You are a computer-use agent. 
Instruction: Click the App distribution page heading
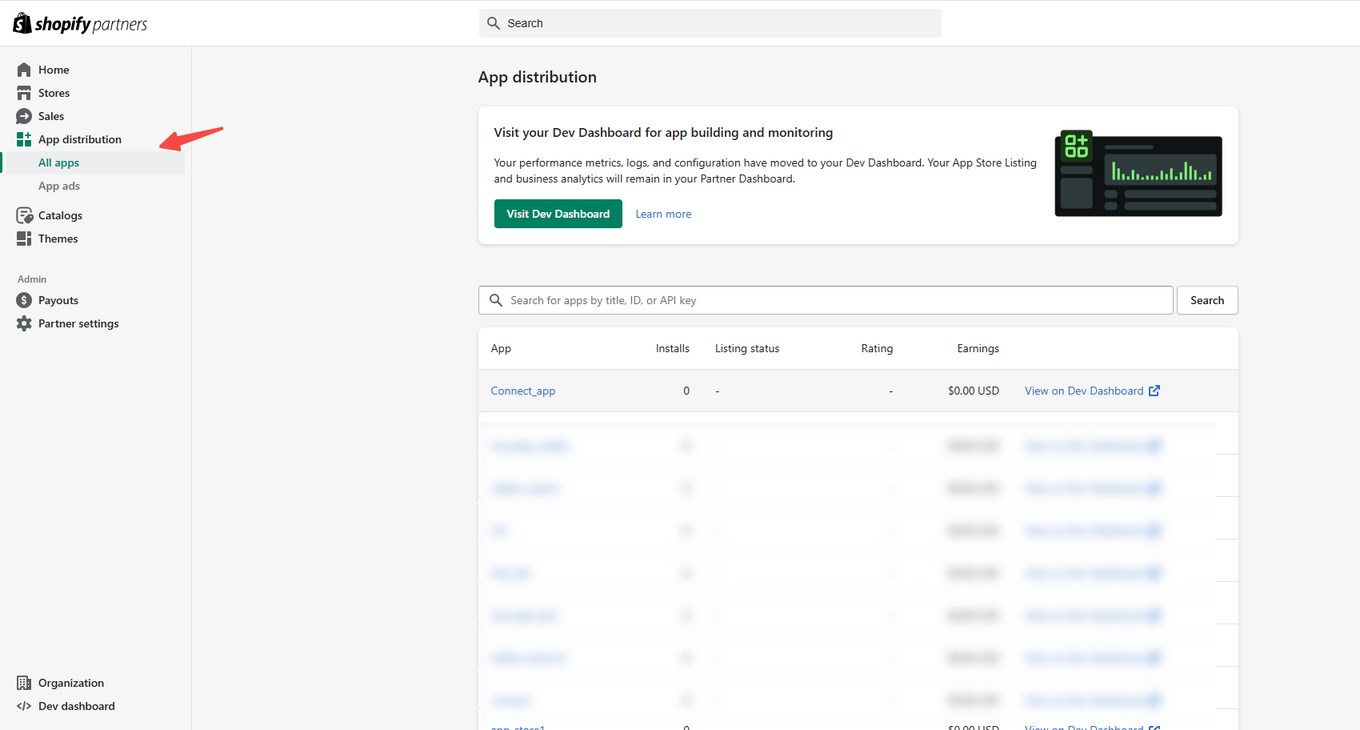(537, 77)
